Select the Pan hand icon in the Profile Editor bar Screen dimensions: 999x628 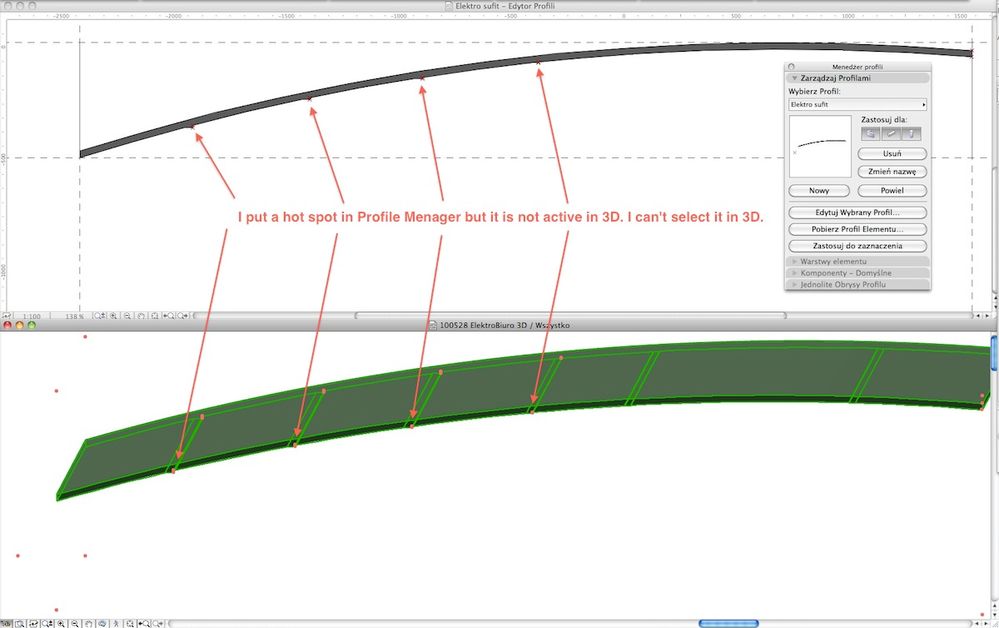click(x=141, y=316)
